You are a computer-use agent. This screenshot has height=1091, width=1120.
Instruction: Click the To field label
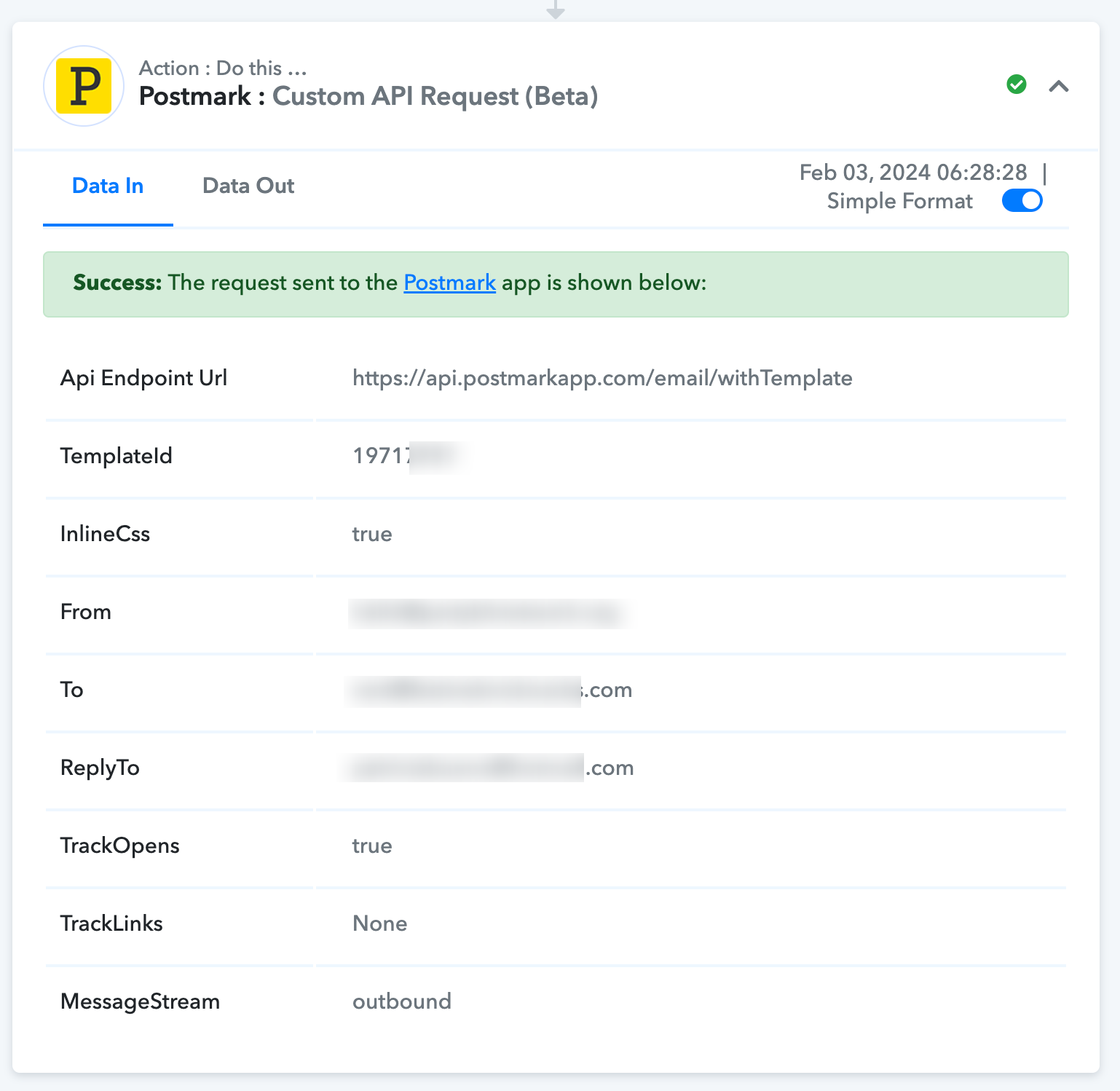(72, 690)
